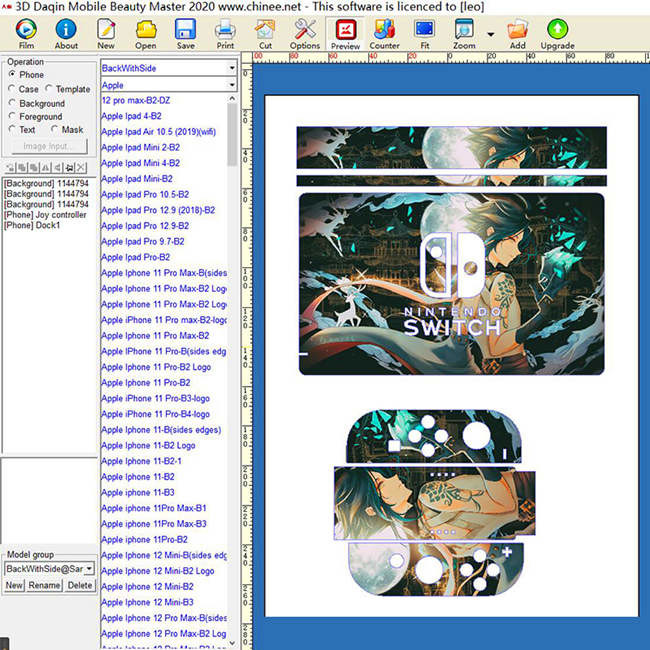This screenshot has height=650, width=650.
Task: Click the New model group button
Action: click(14, 585)
